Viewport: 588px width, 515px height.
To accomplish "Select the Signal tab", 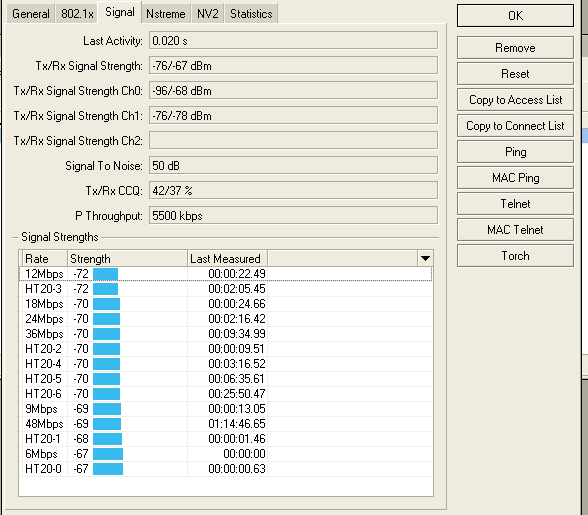I will click(120, 12).
